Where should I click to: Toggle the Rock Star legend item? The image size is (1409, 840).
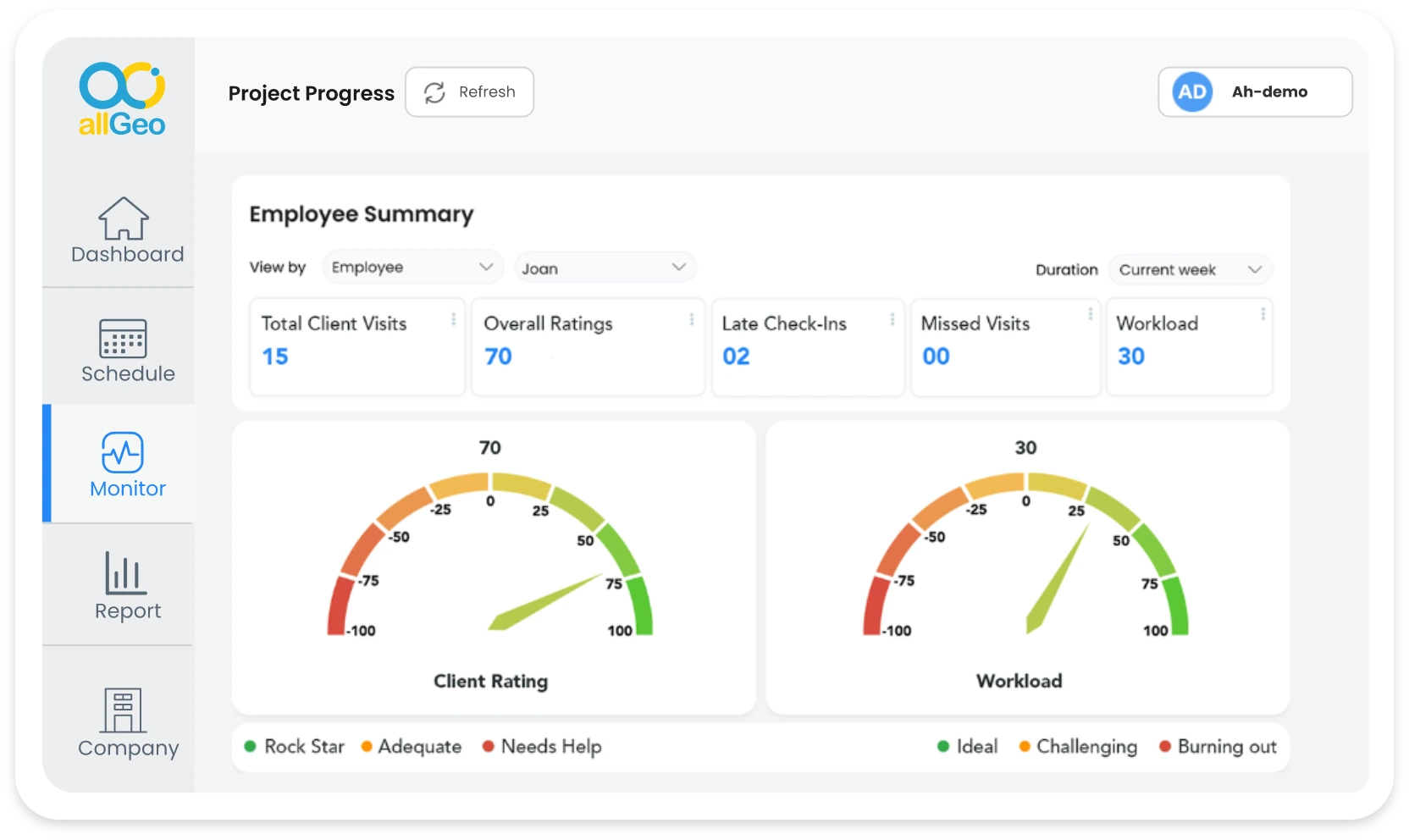tap(295, 747)
